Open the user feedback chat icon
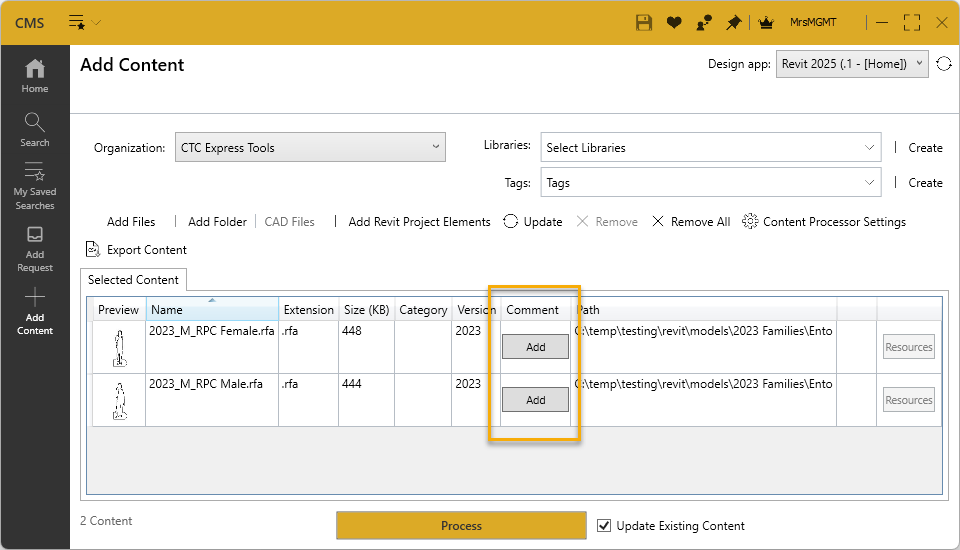This screenshot has width=960, height=550. tap(704, 22)
